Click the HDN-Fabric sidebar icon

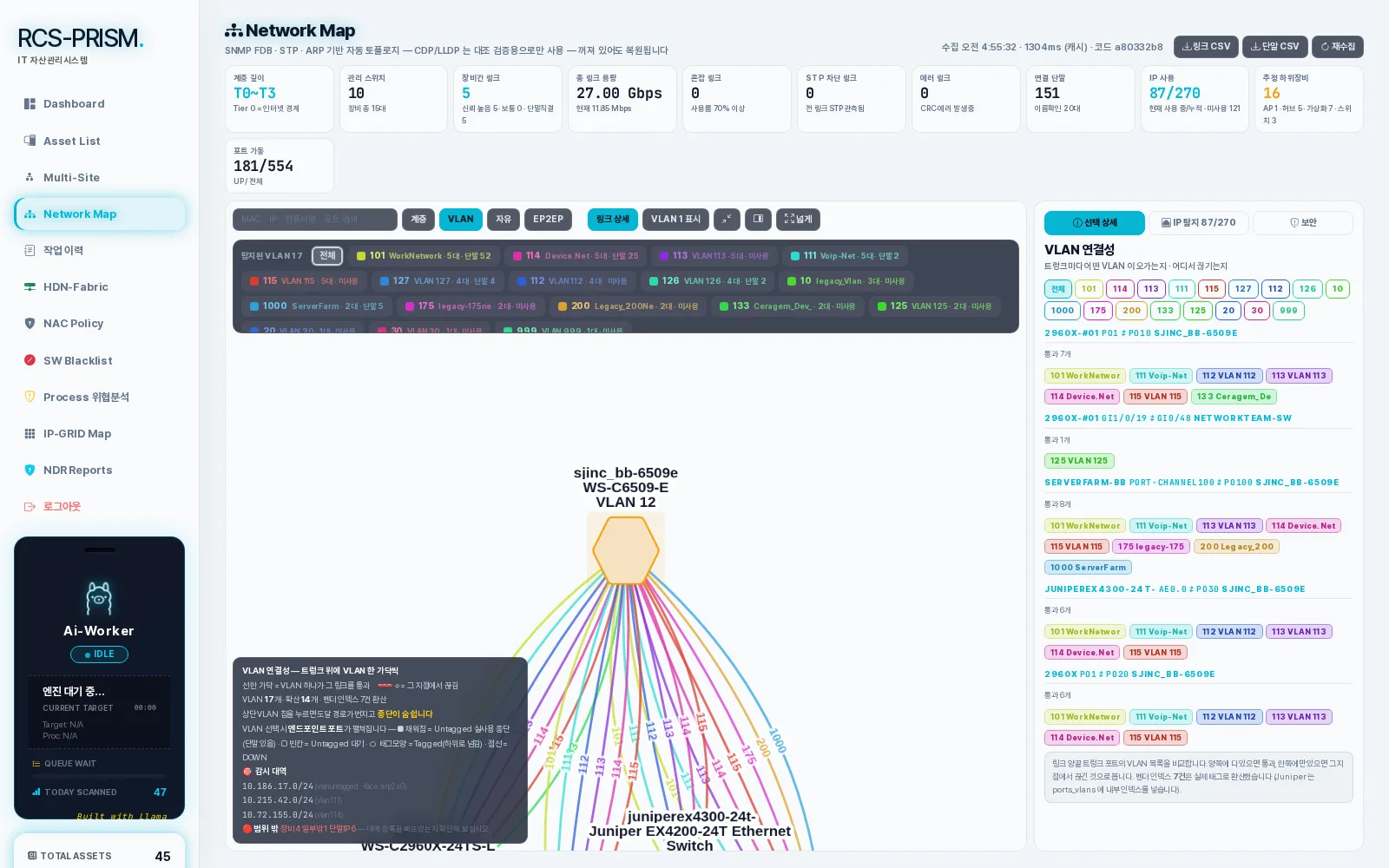point(30,286)
